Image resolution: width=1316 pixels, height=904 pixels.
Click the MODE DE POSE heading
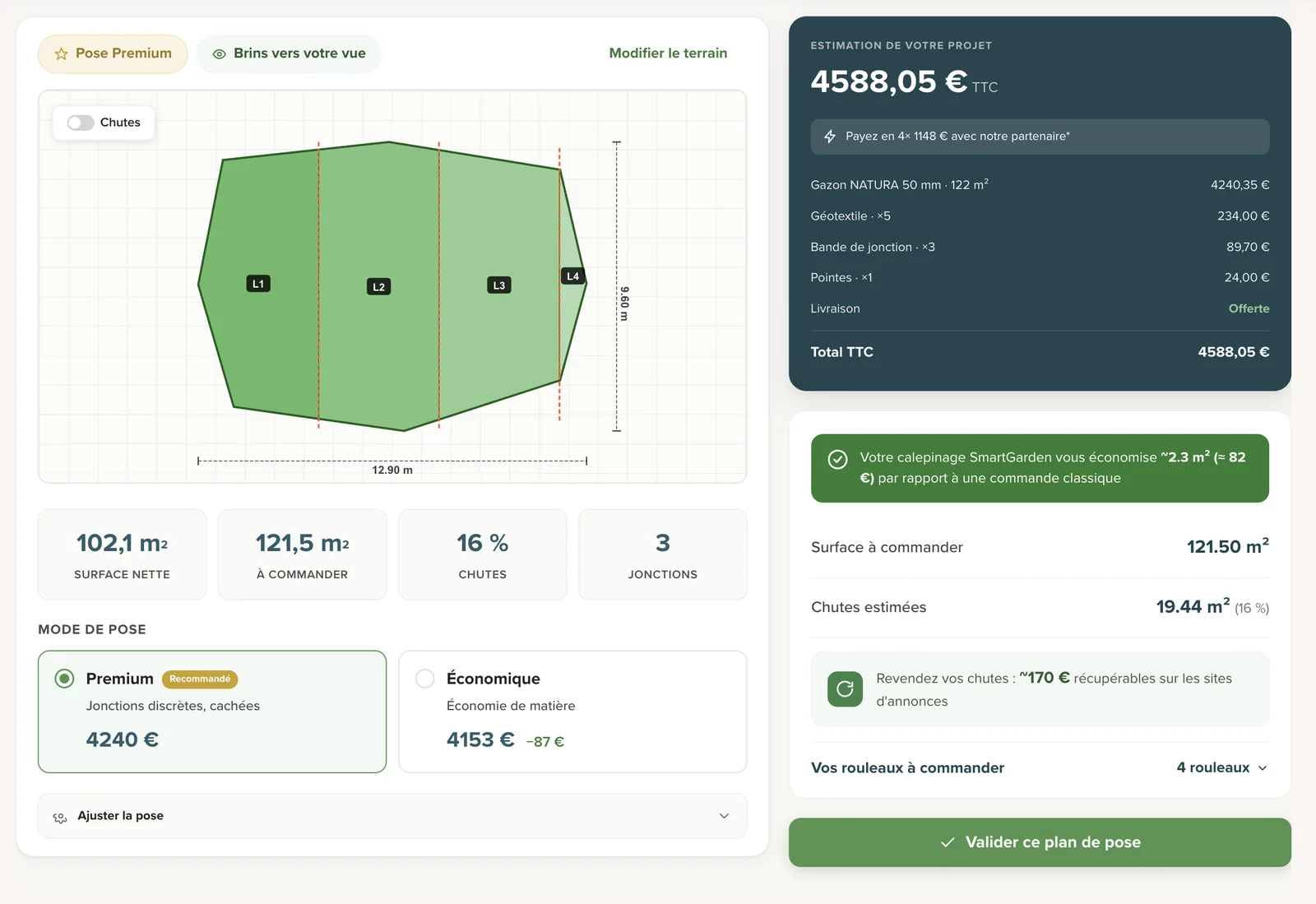(x=92, y=630)
